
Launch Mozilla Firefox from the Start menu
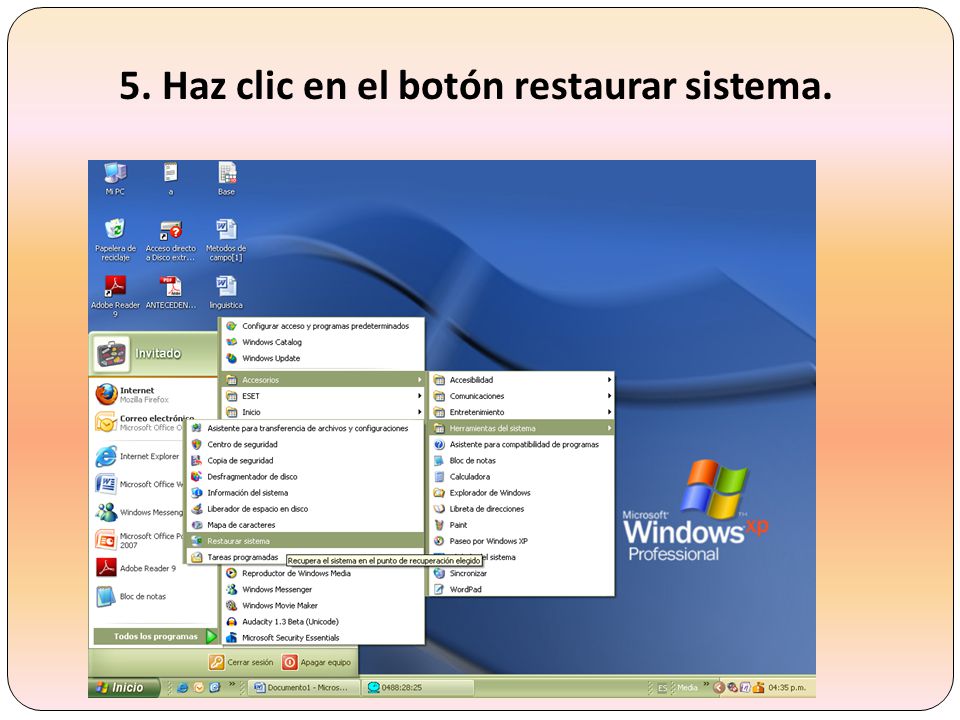(x=140, y=394)
